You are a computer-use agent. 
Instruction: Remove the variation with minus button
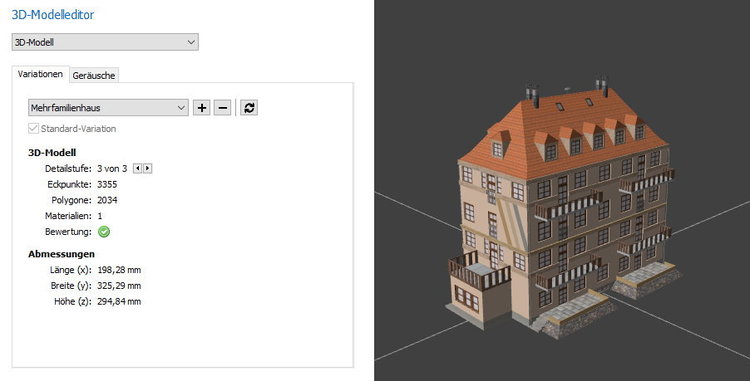(x=222, y=108)
